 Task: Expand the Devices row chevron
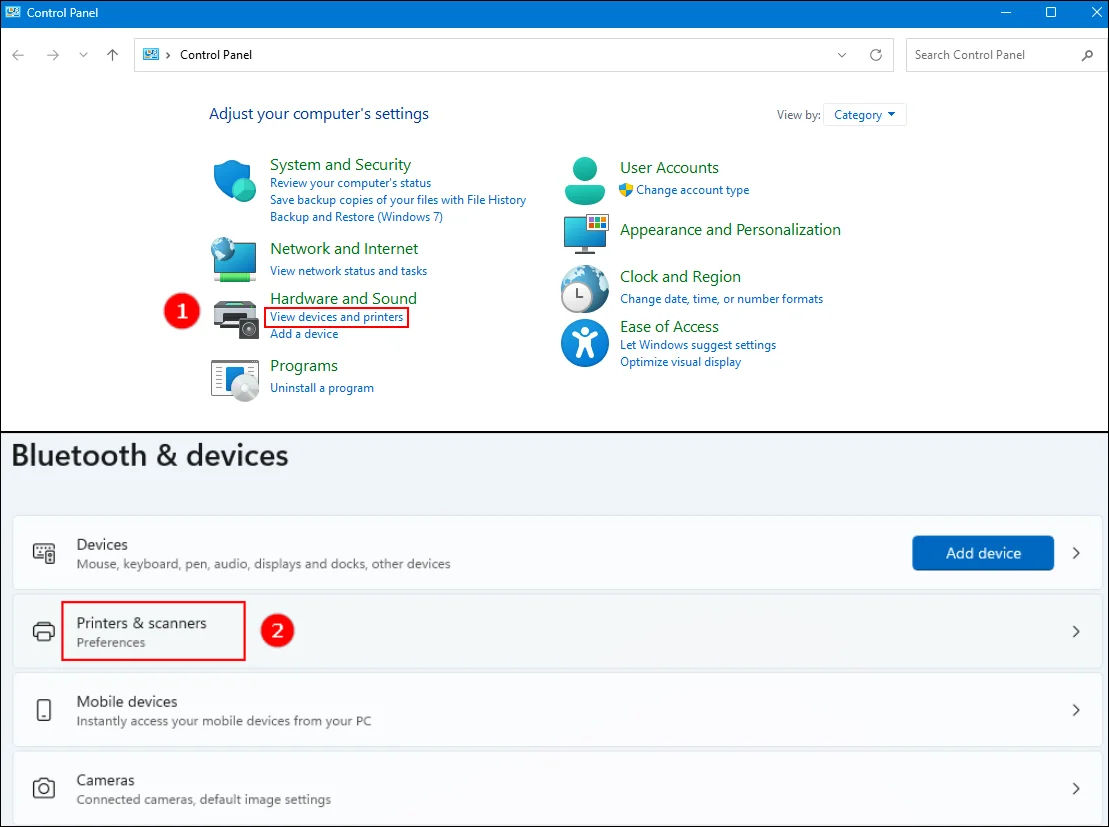pos(1076,553)
